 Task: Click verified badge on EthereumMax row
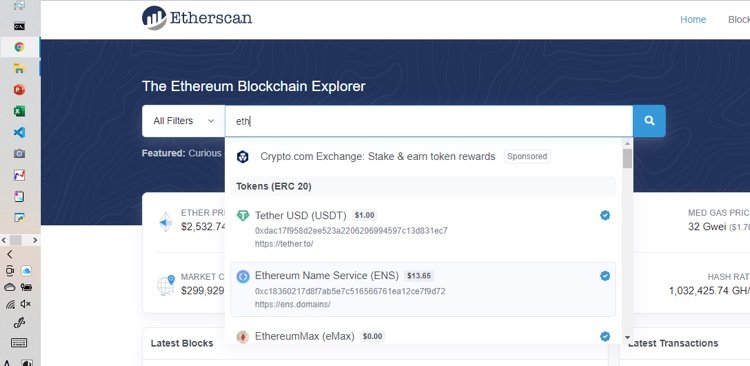[605, 337]
